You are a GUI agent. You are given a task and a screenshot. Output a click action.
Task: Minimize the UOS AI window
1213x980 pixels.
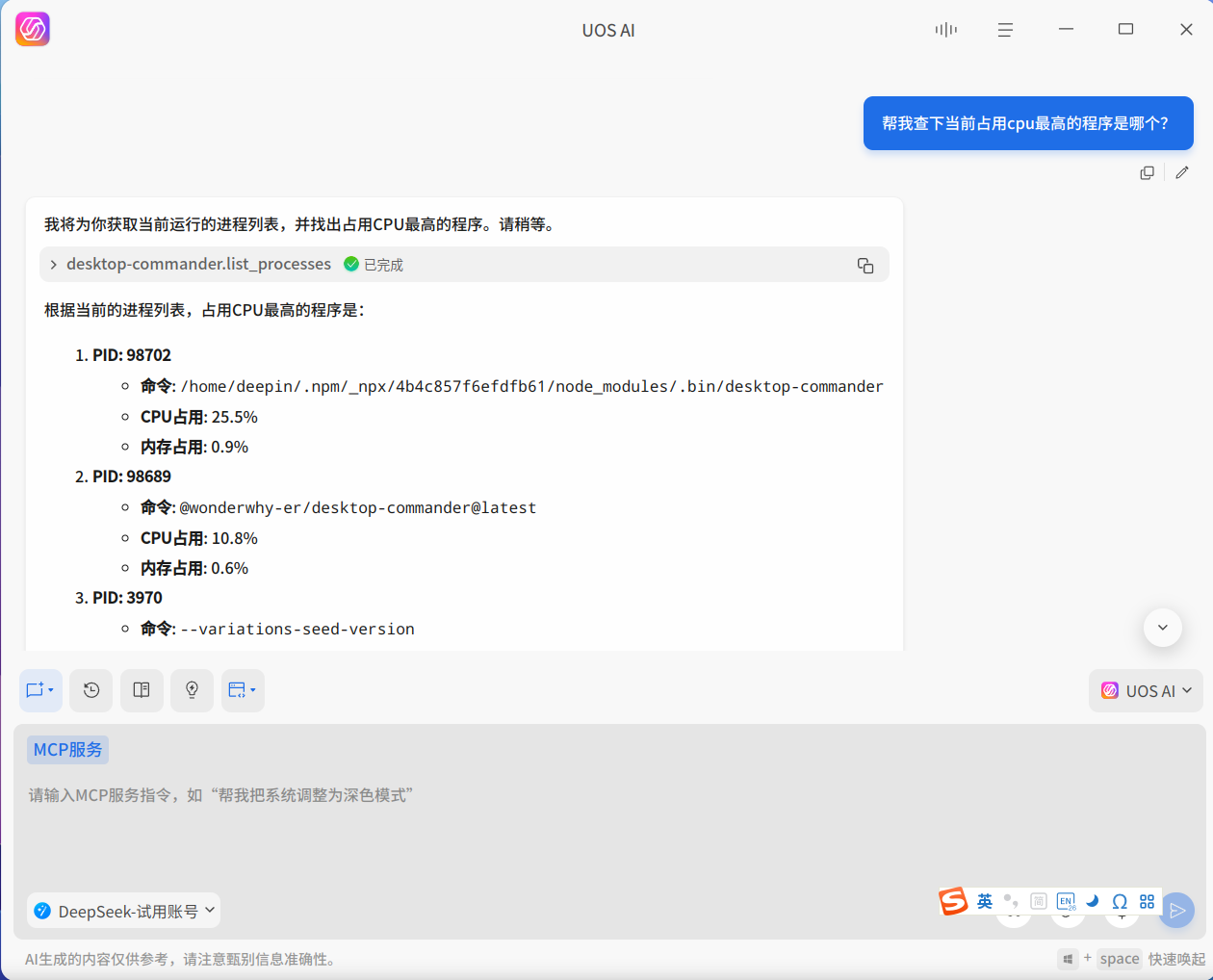(1066, 30)
